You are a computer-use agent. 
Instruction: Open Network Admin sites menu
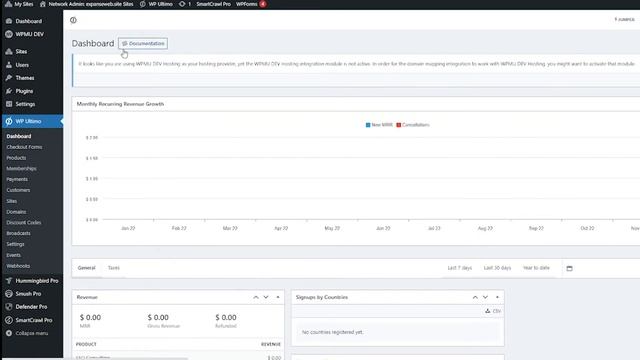87,4
